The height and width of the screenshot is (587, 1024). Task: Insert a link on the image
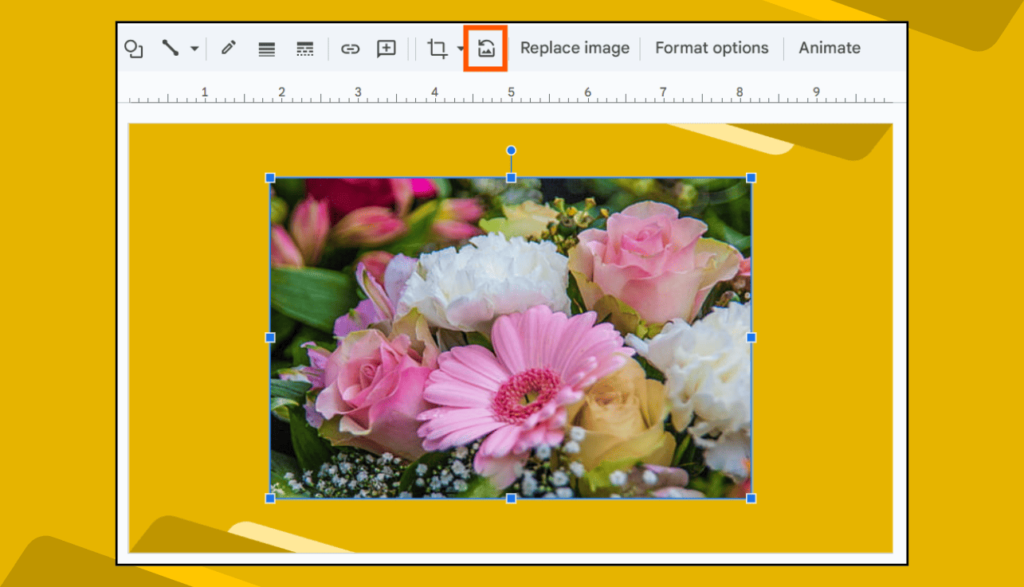(x=350, y=48)
